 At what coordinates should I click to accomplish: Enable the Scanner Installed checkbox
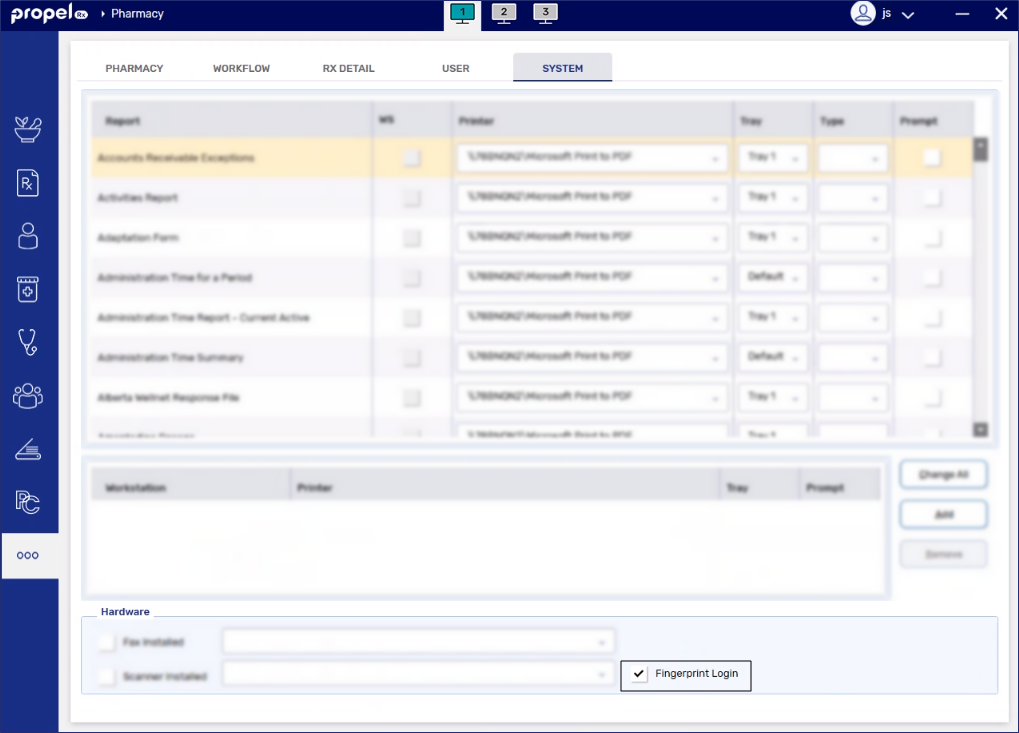[107, 677]
